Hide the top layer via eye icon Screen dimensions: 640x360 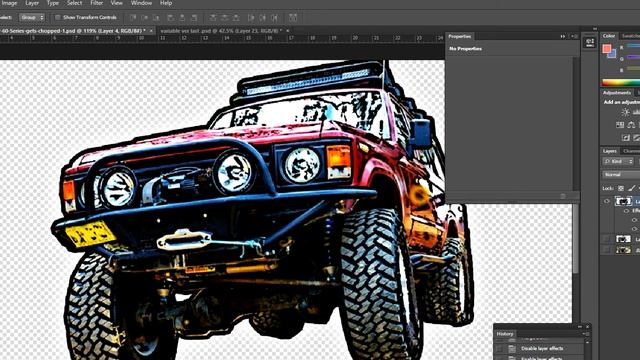(607, 201)
